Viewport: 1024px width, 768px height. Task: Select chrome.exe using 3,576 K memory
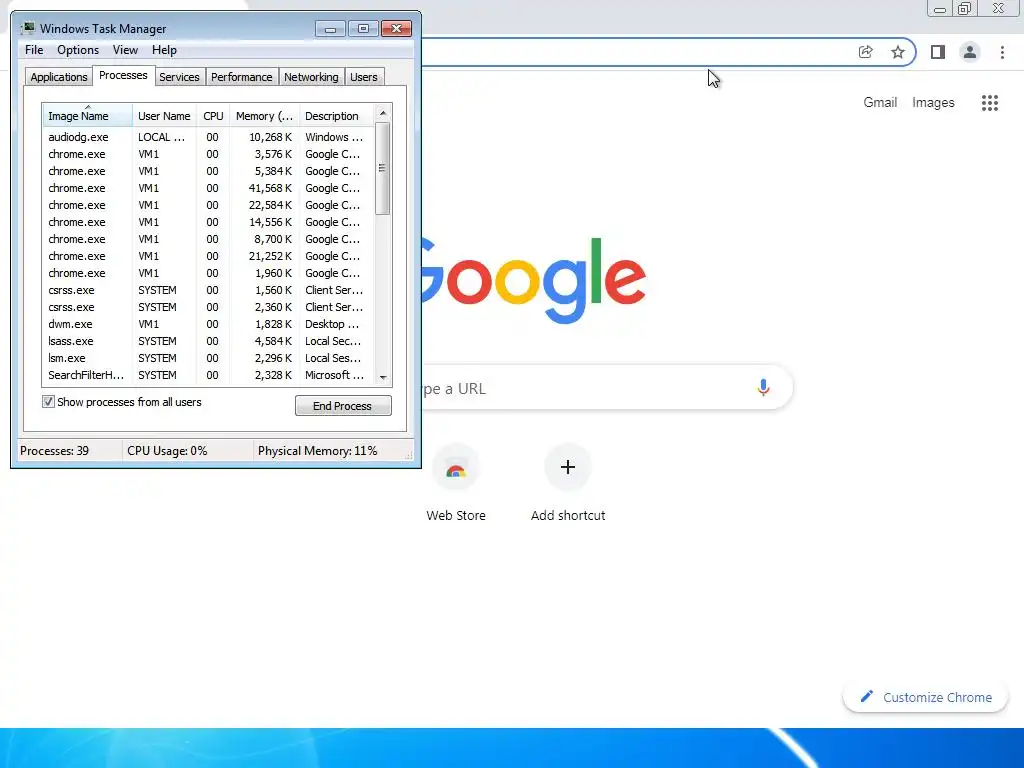coord(208,154)
